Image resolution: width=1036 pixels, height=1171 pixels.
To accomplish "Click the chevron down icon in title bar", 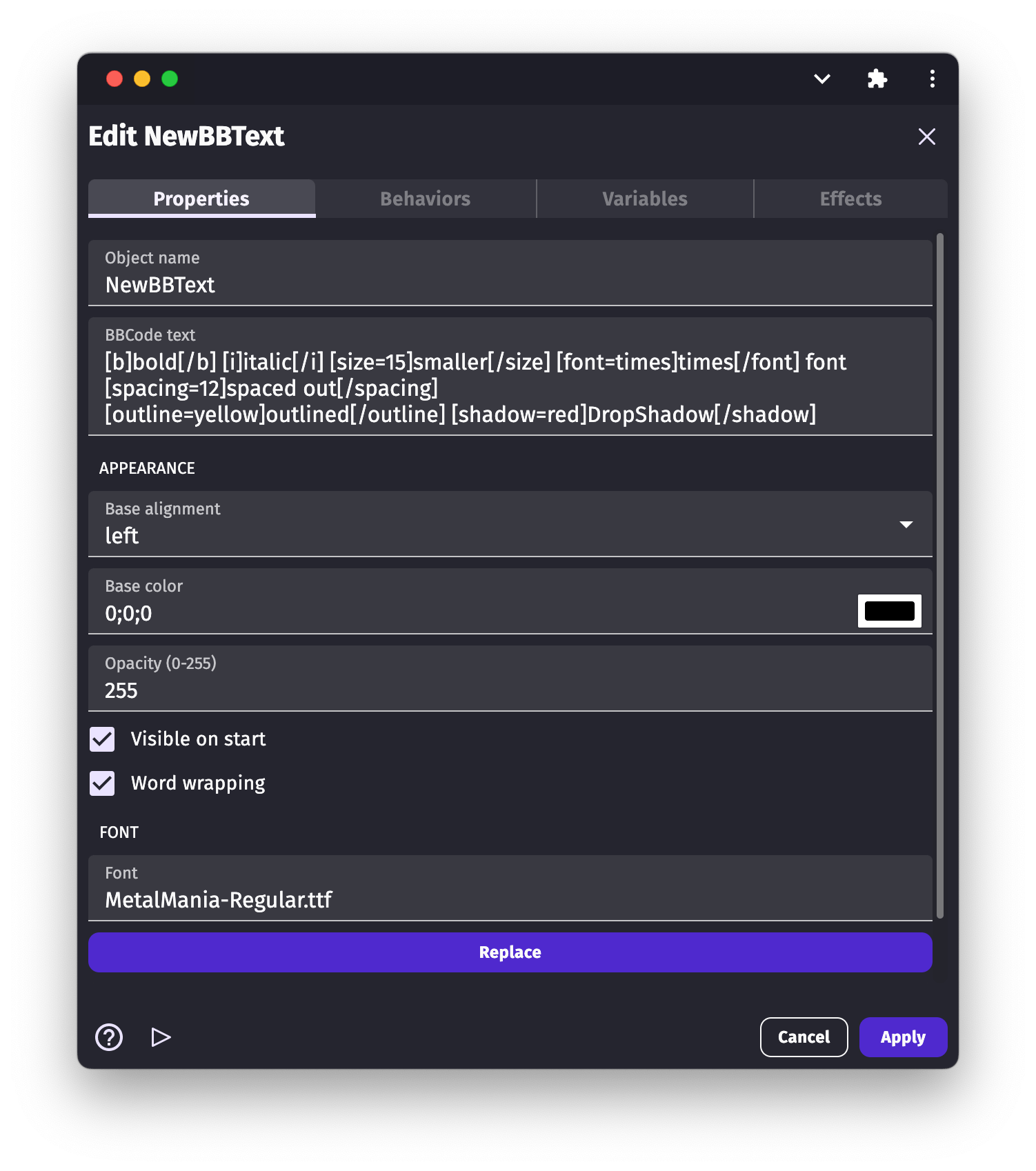I will click(x=821, y=79).
